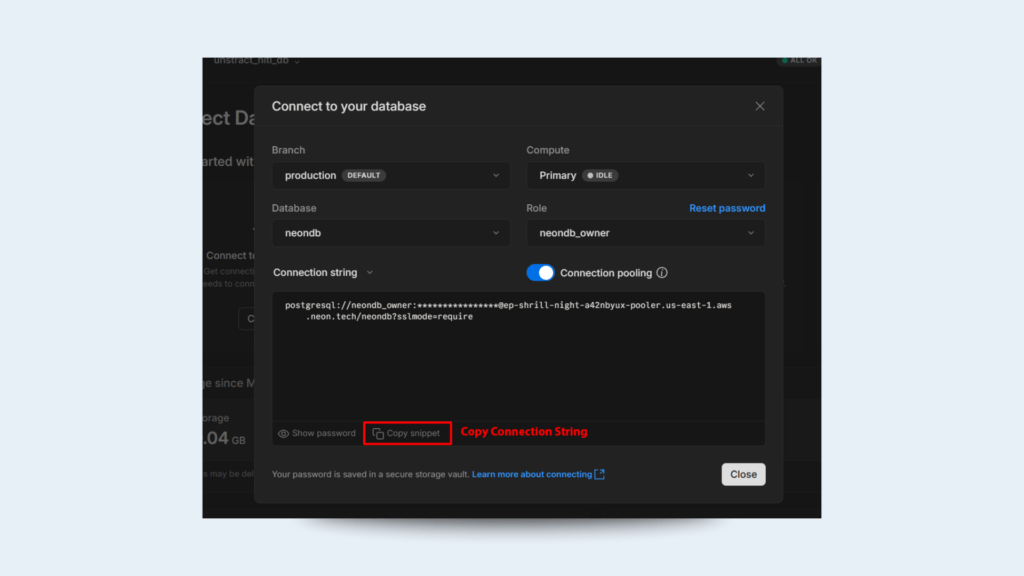This screenshot has height=576, width=1024.
Task: Open project name dropdown in background page header
Action: tap(257, 61)
